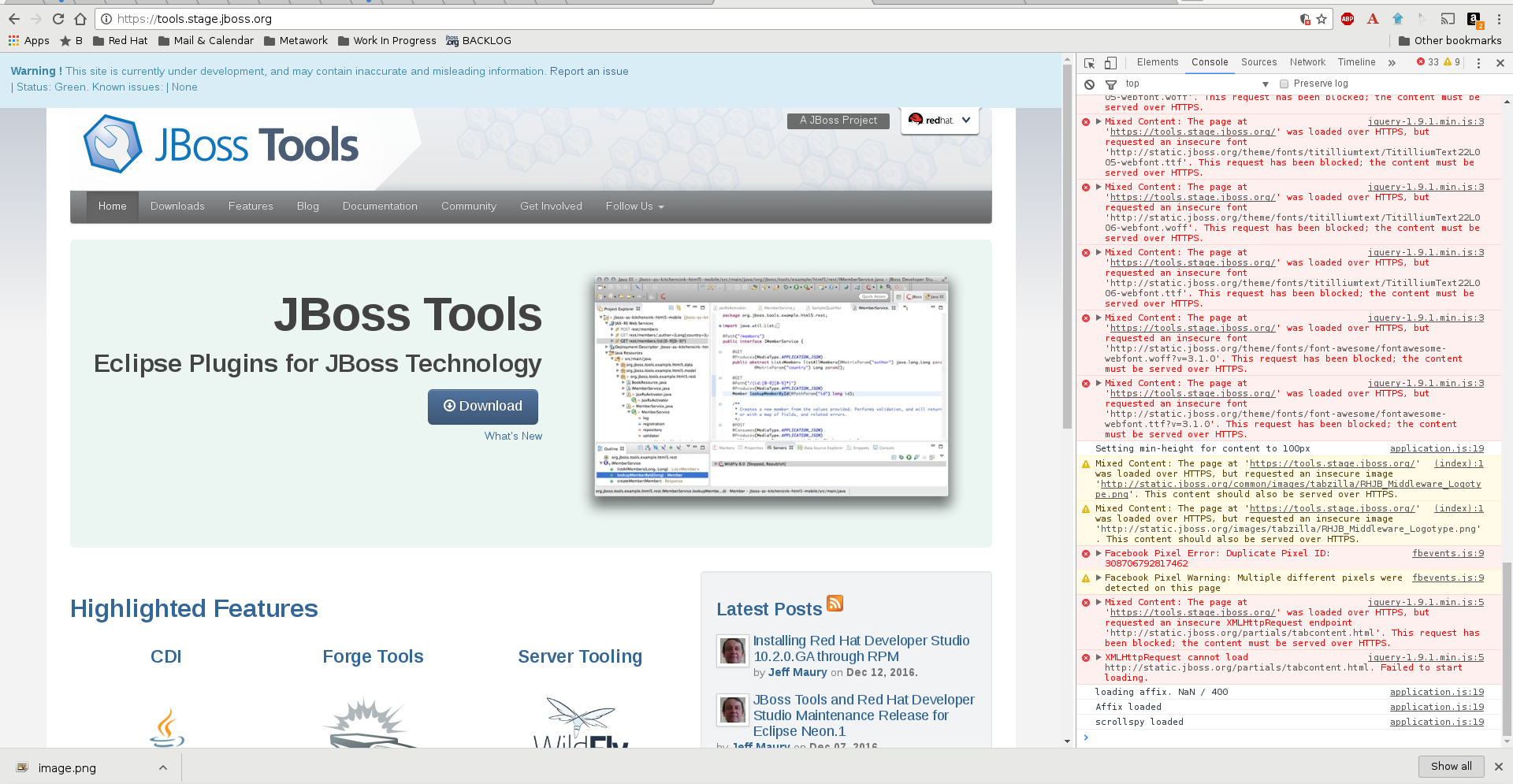This screenshot has width=1513, height=784.
Task: Go back with the browser back arrow
Action: (x=14, y=19)
